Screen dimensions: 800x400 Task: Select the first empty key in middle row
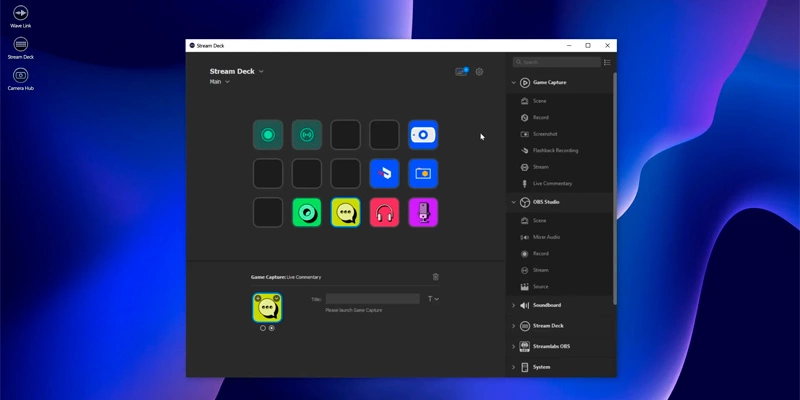click(x=268, y=173)
